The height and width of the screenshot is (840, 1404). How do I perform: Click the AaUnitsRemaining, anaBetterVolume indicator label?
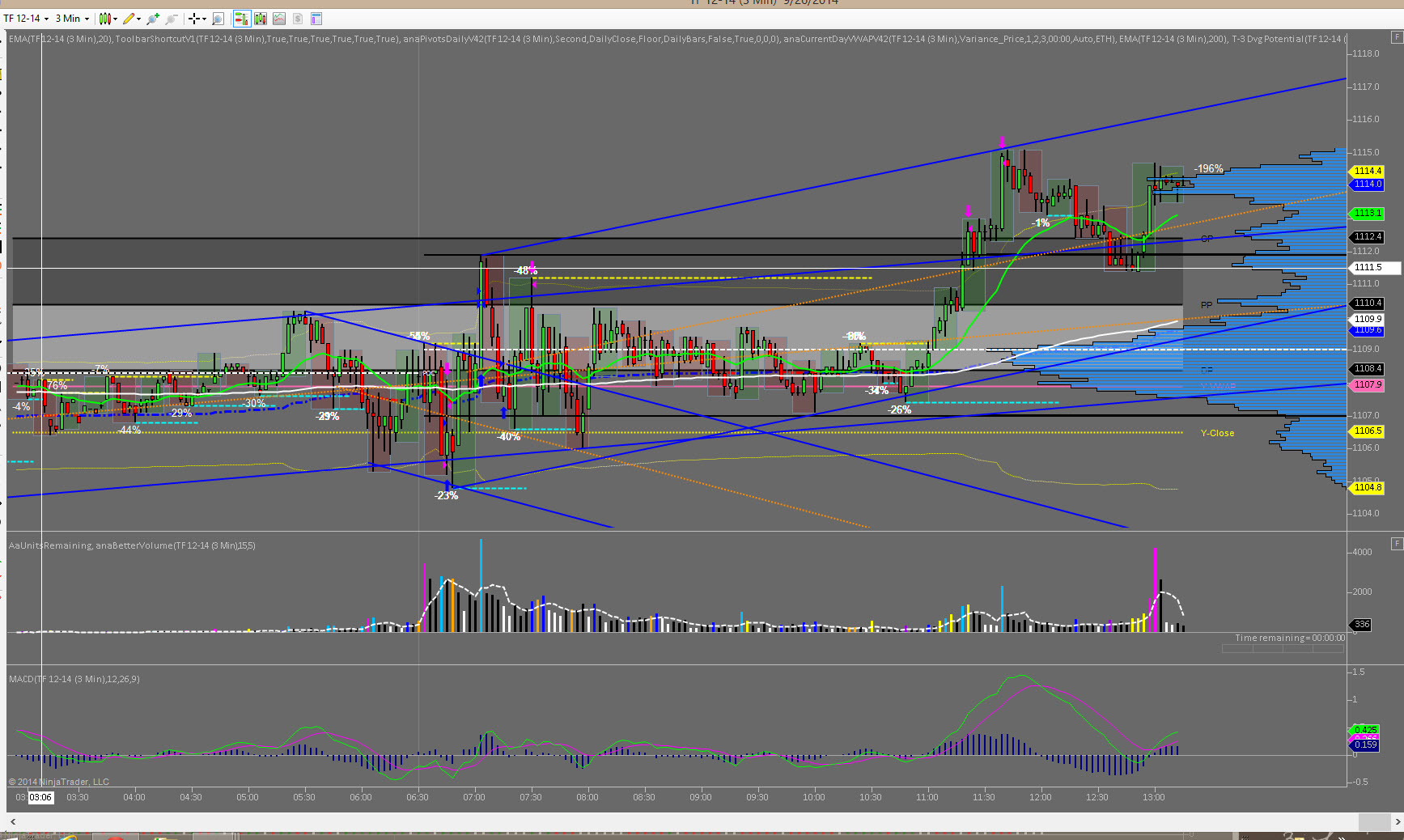132,545
